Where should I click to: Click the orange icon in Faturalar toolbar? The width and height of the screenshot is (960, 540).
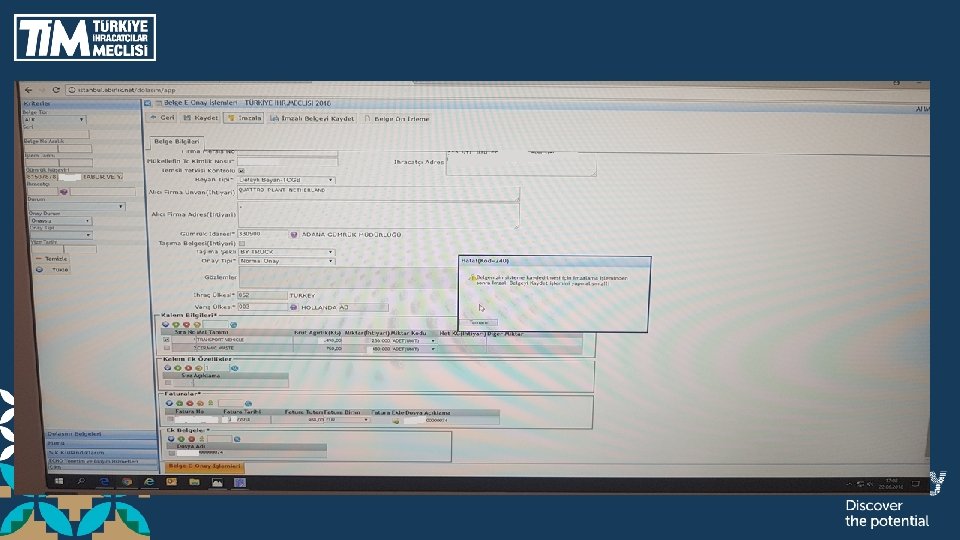(200, 403)
